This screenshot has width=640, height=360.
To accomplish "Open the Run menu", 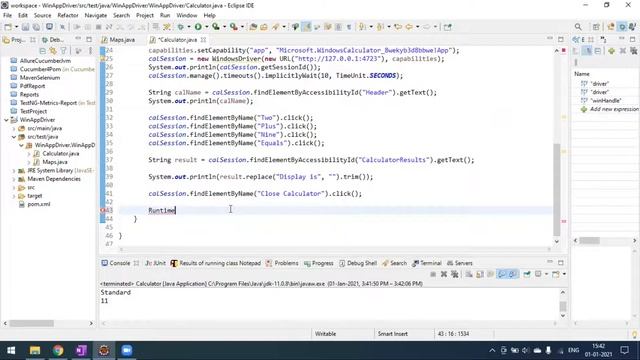I will [165, 16].
